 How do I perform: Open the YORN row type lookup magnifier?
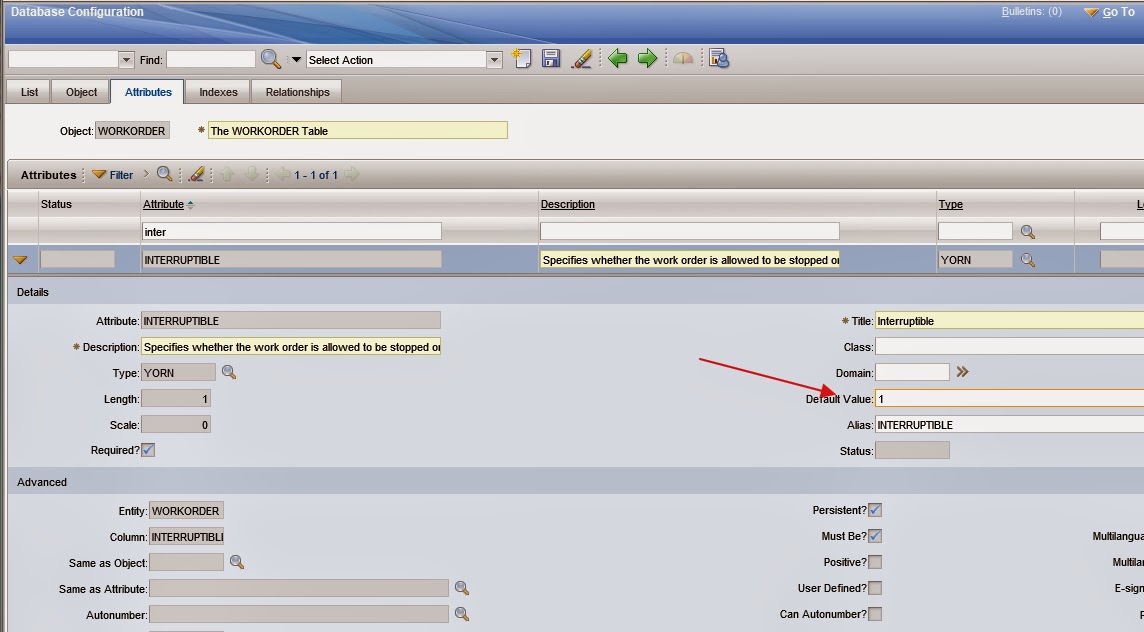click(x=1028, y=260)
